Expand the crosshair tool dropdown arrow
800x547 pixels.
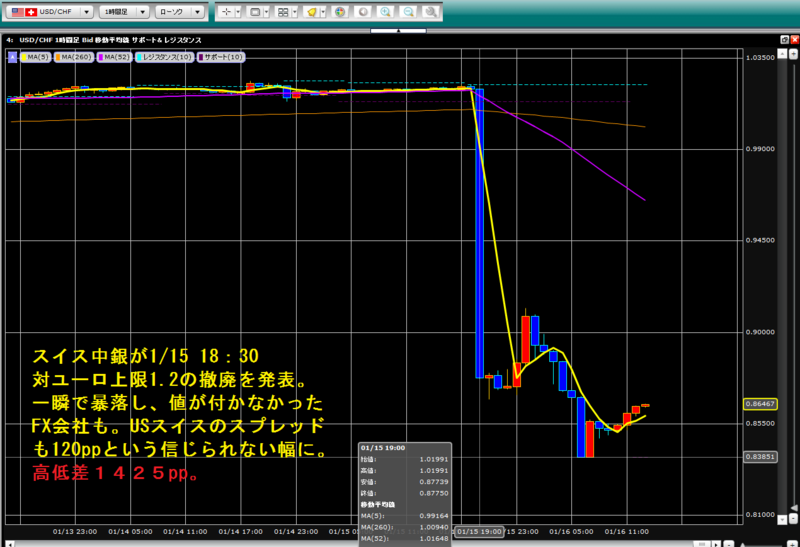tap(238, 12)
